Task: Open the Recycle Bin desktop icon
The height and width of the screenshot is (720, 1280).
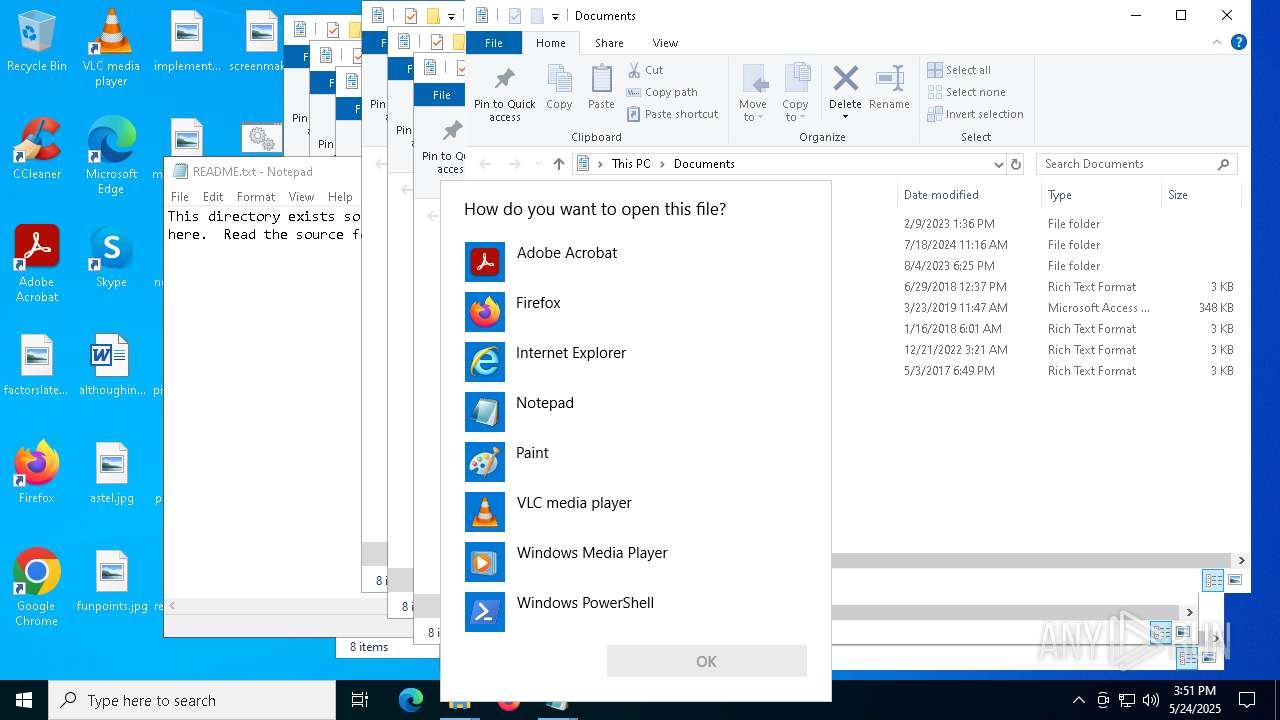Action: pyautogui.click(x=37, y=42)
